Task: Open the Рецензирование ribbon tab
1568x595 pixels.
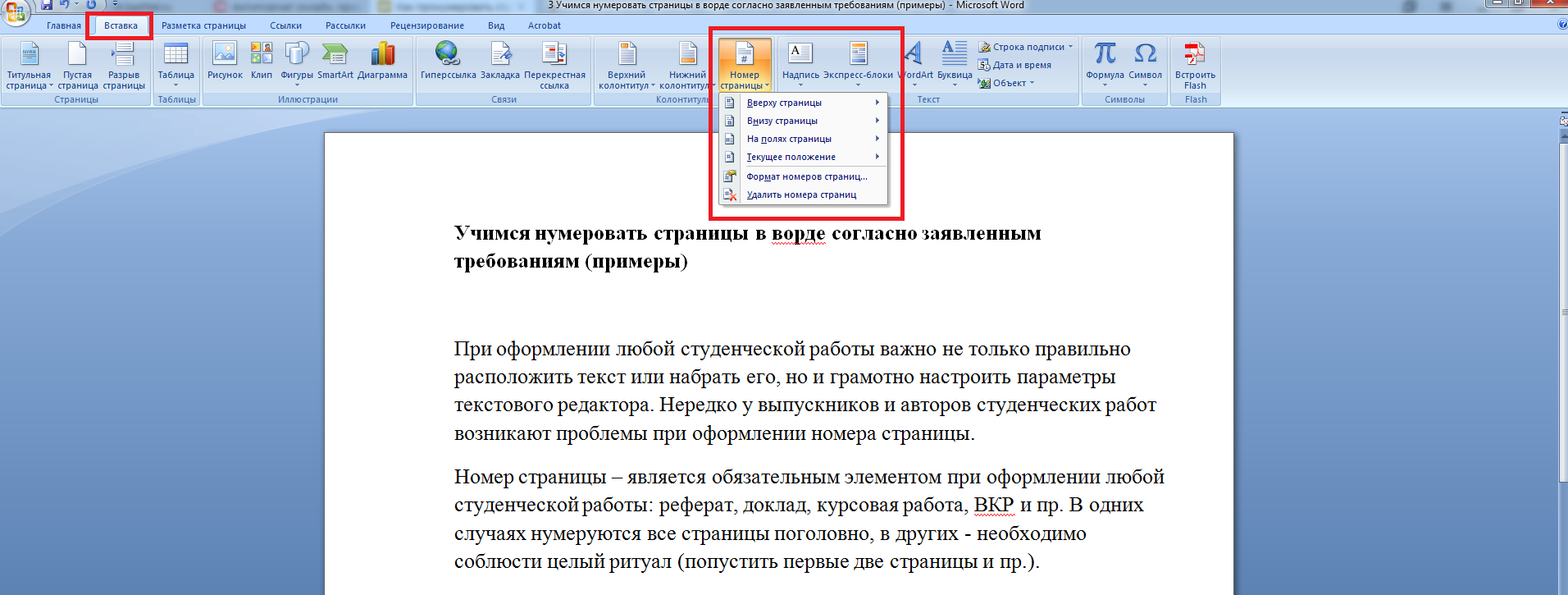Action: click(426, 25)
